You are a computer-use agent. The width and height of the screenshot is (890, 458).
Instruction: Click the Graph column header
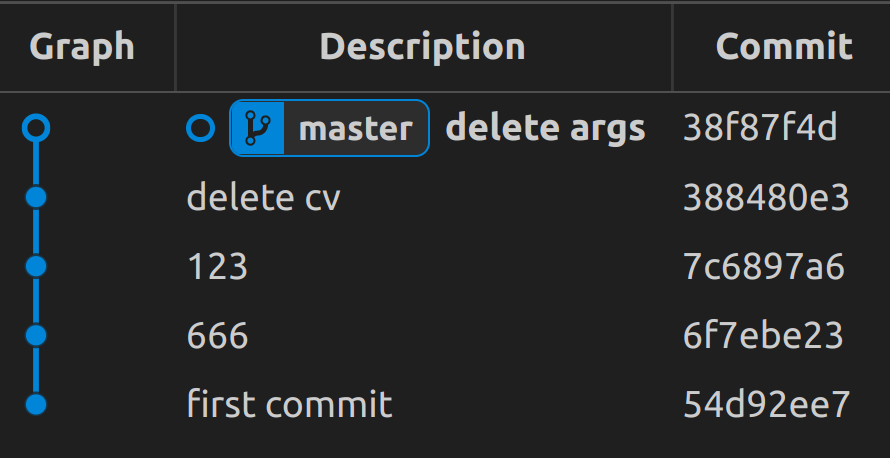[82, 47]
